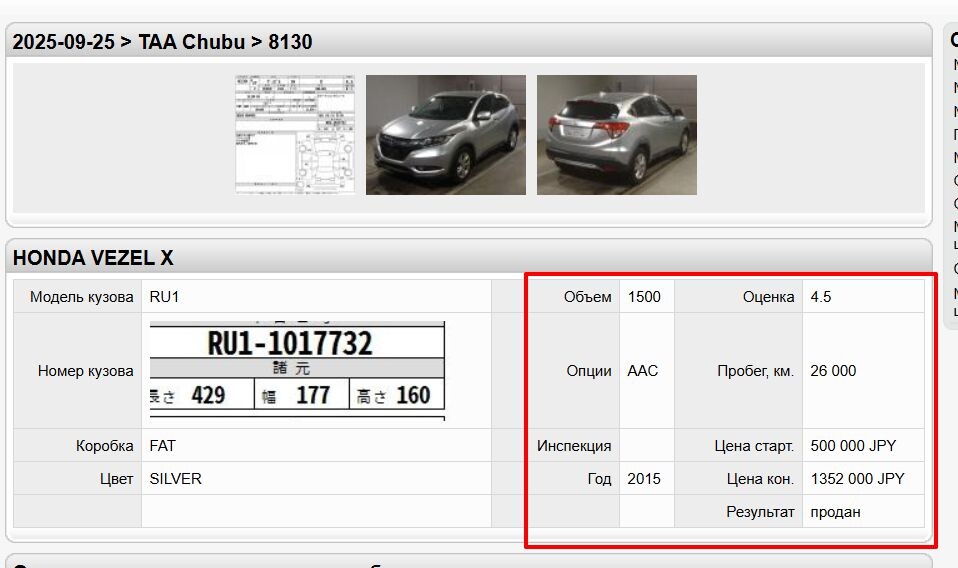Image resolution: width=958 pixels, height=568 pixels.
Task: Select the 'Пробег, км.' label
Action: [756, 371]
